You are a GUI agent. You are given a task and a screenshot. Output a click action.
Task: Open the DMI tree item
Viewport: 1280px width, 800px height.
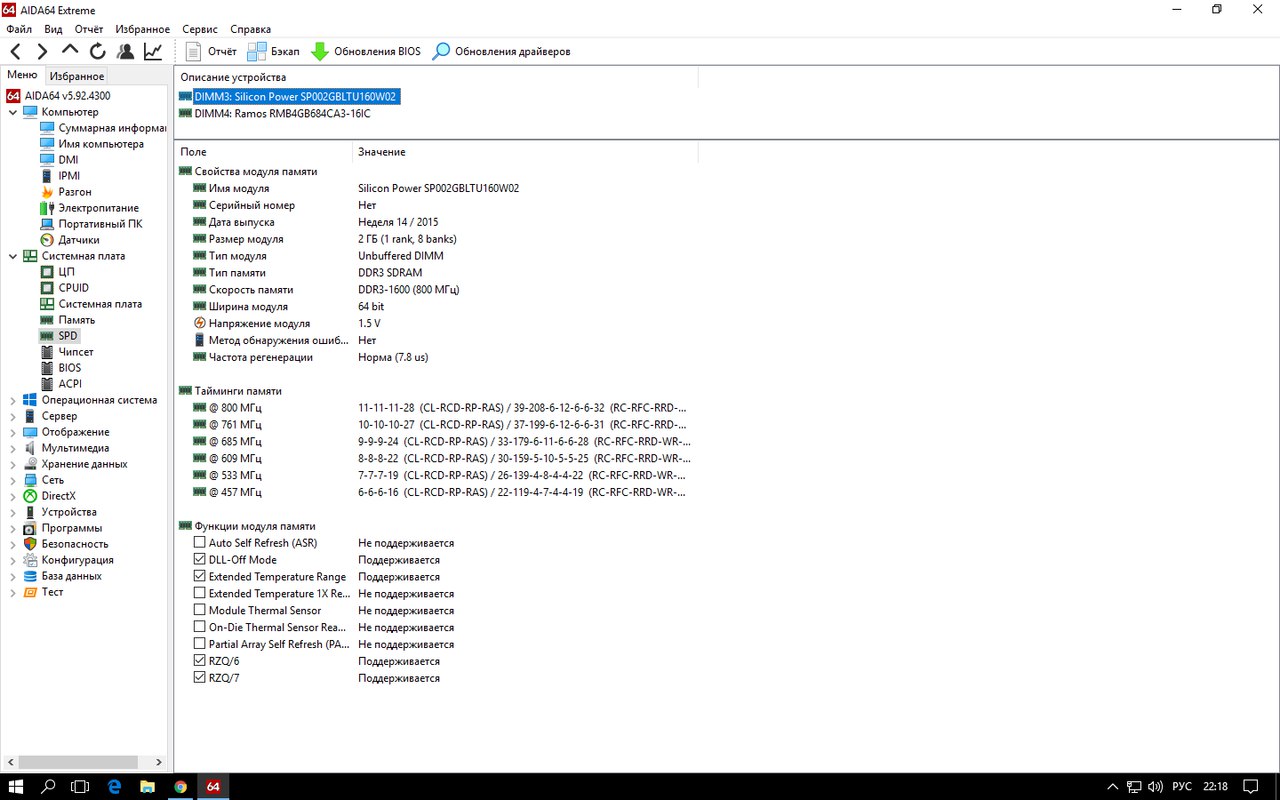coord(59,160)
